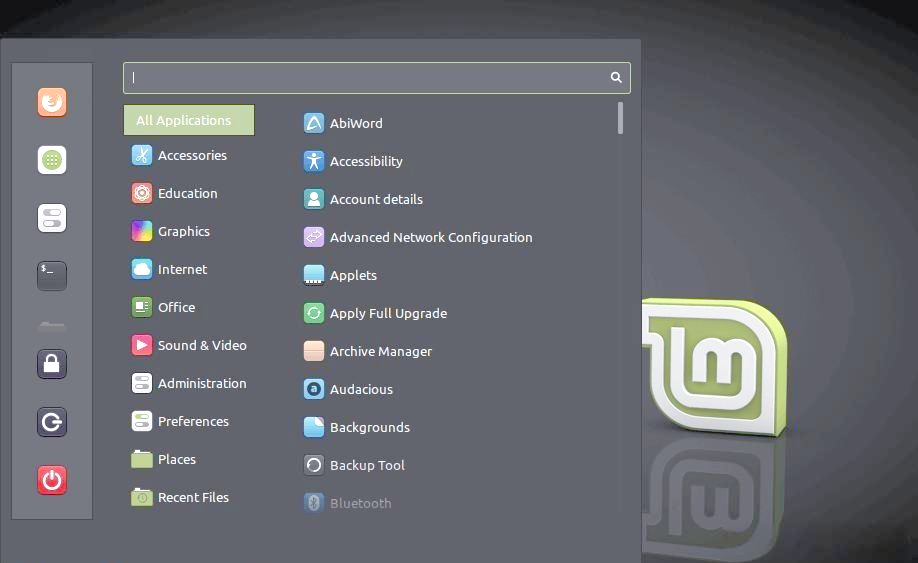The height and width of the screenshot is (563, 918).
Task: Click the search magnifier icon
Action: pyautogui.click(x=616, y=77)
